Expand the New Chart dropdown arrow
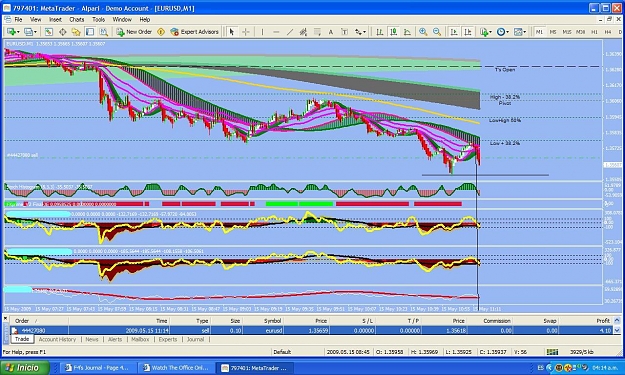The image size is (625, 375). [18, 32]
